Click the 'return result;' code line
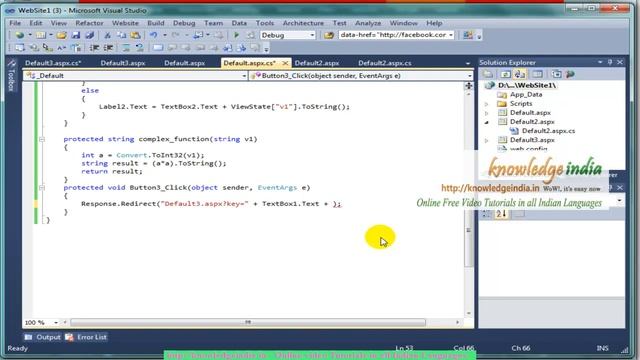Viewport: 640px width, 360px height. pyautogui.click(x=112, y=171)
